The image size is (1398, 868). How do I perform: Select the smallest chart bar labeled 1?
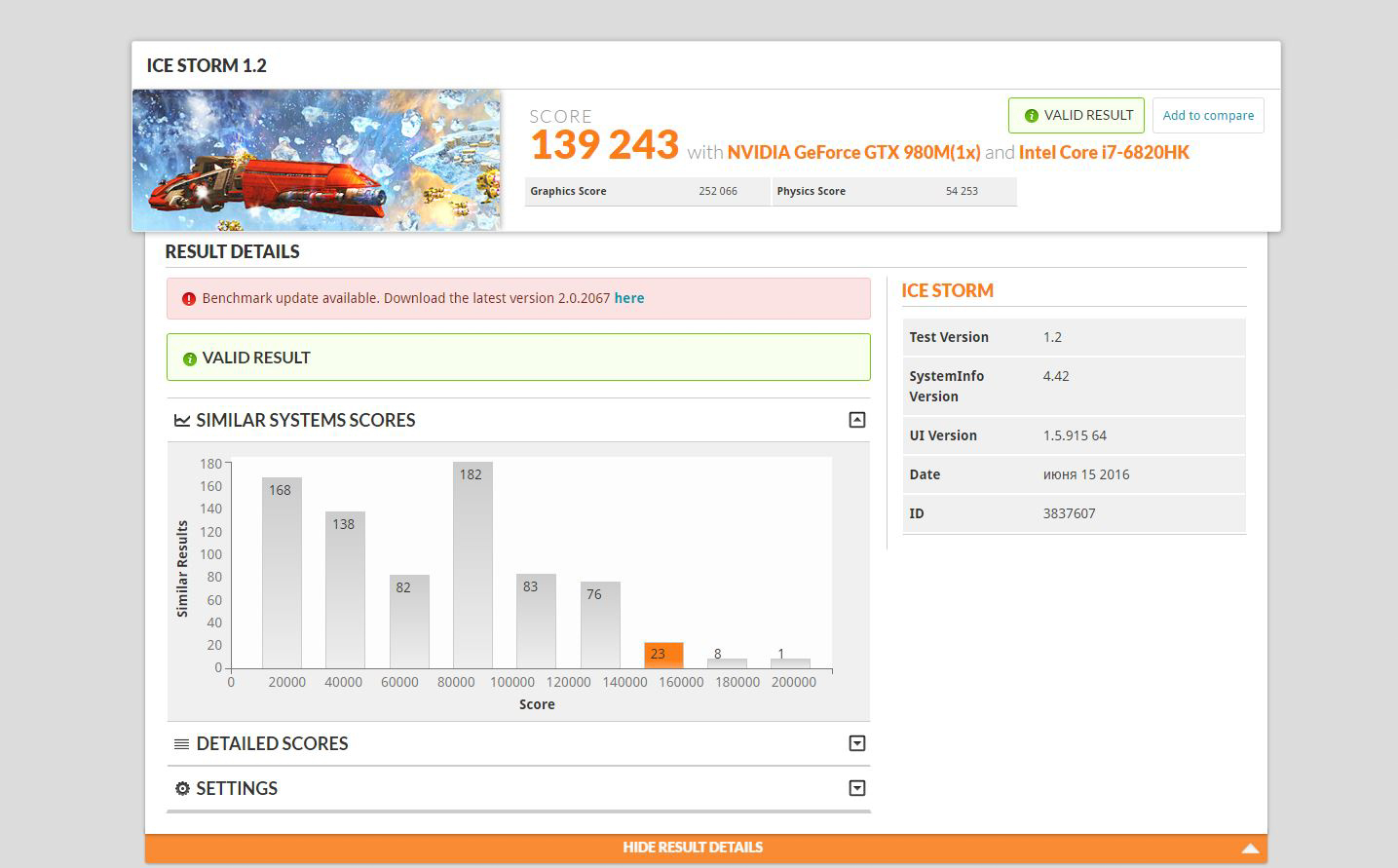(790, 663)
